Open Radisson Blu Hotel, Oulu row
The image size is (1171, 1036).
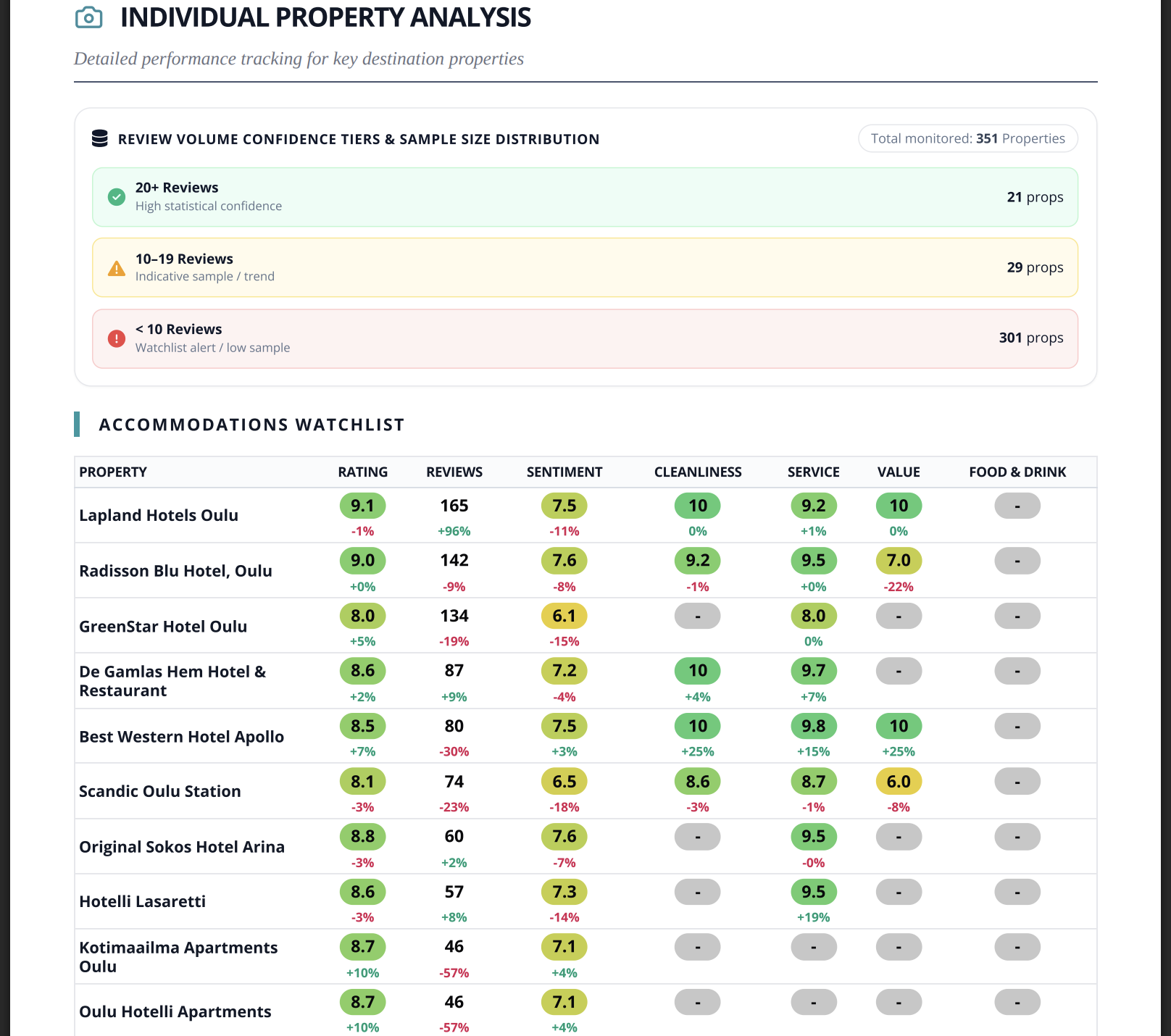585,570
